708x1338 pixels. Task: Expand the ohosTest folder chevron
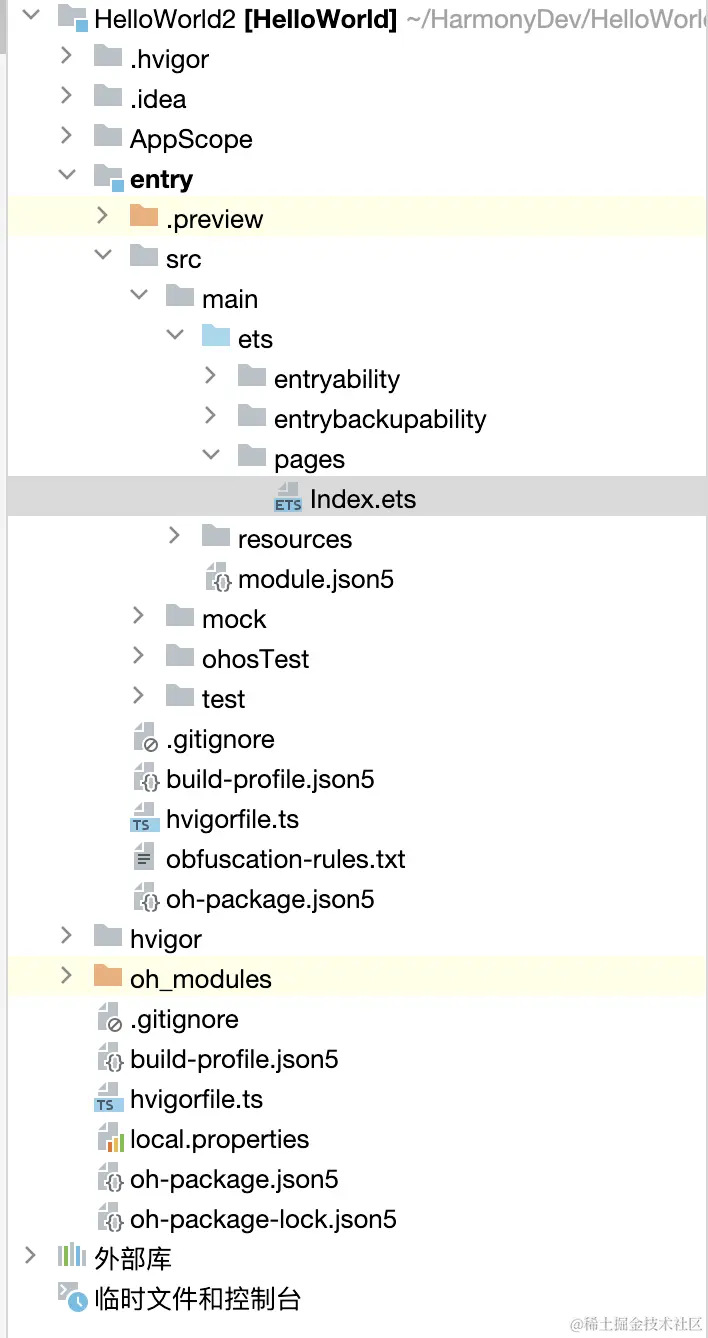[x=139, y=659]
